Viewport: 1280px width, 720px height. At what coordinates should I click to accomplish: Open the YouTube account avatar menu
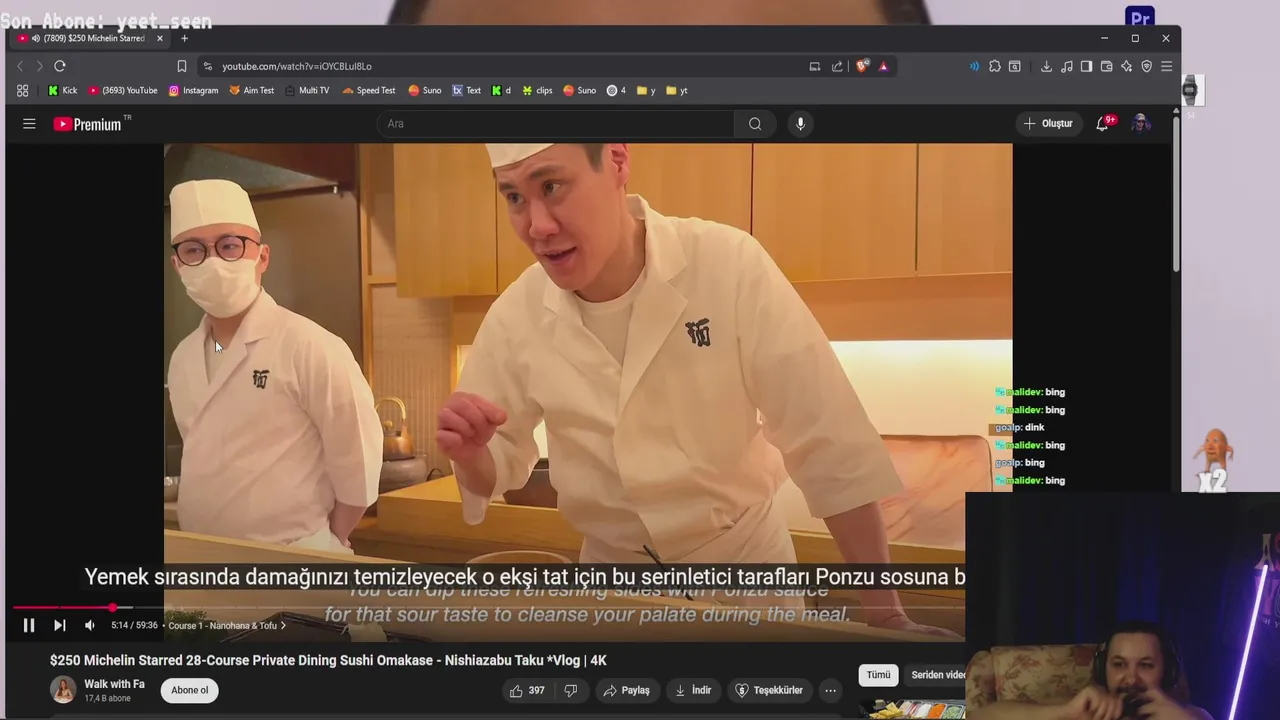(1140, 124)
